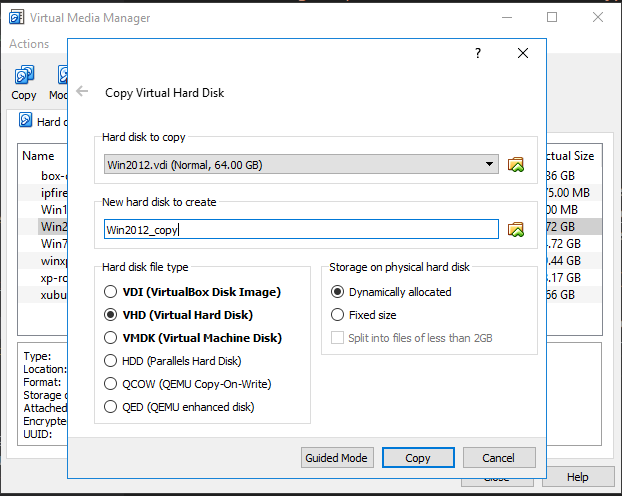Select the xubu disk row in list
Screen dimensions: 622x496
[54, 295]
